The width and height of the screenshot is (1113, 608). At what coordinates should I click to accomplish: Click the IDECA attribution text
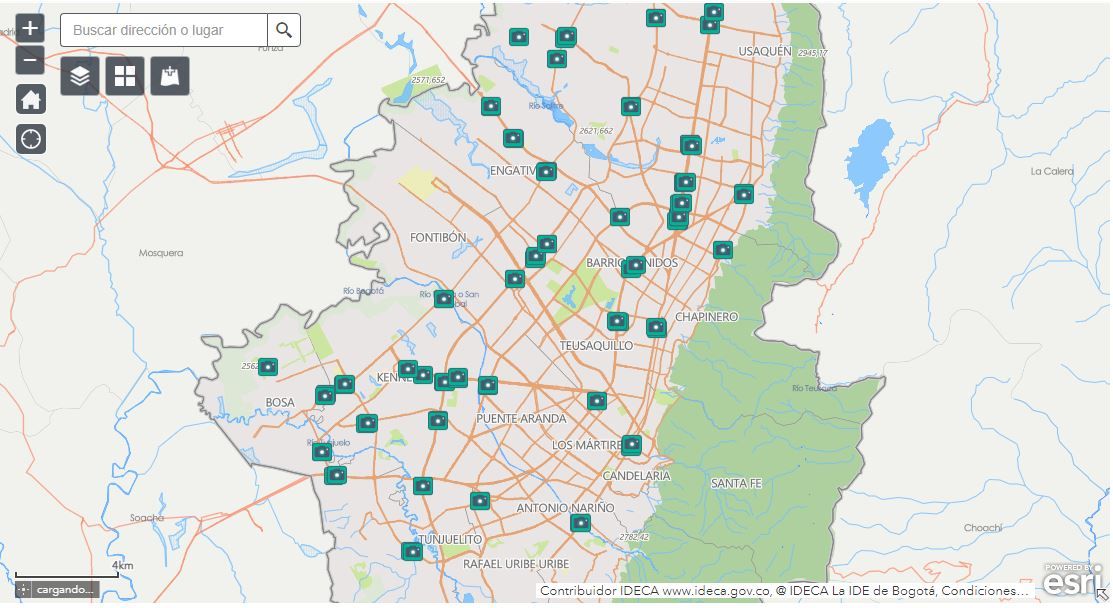tap(783, 590)
